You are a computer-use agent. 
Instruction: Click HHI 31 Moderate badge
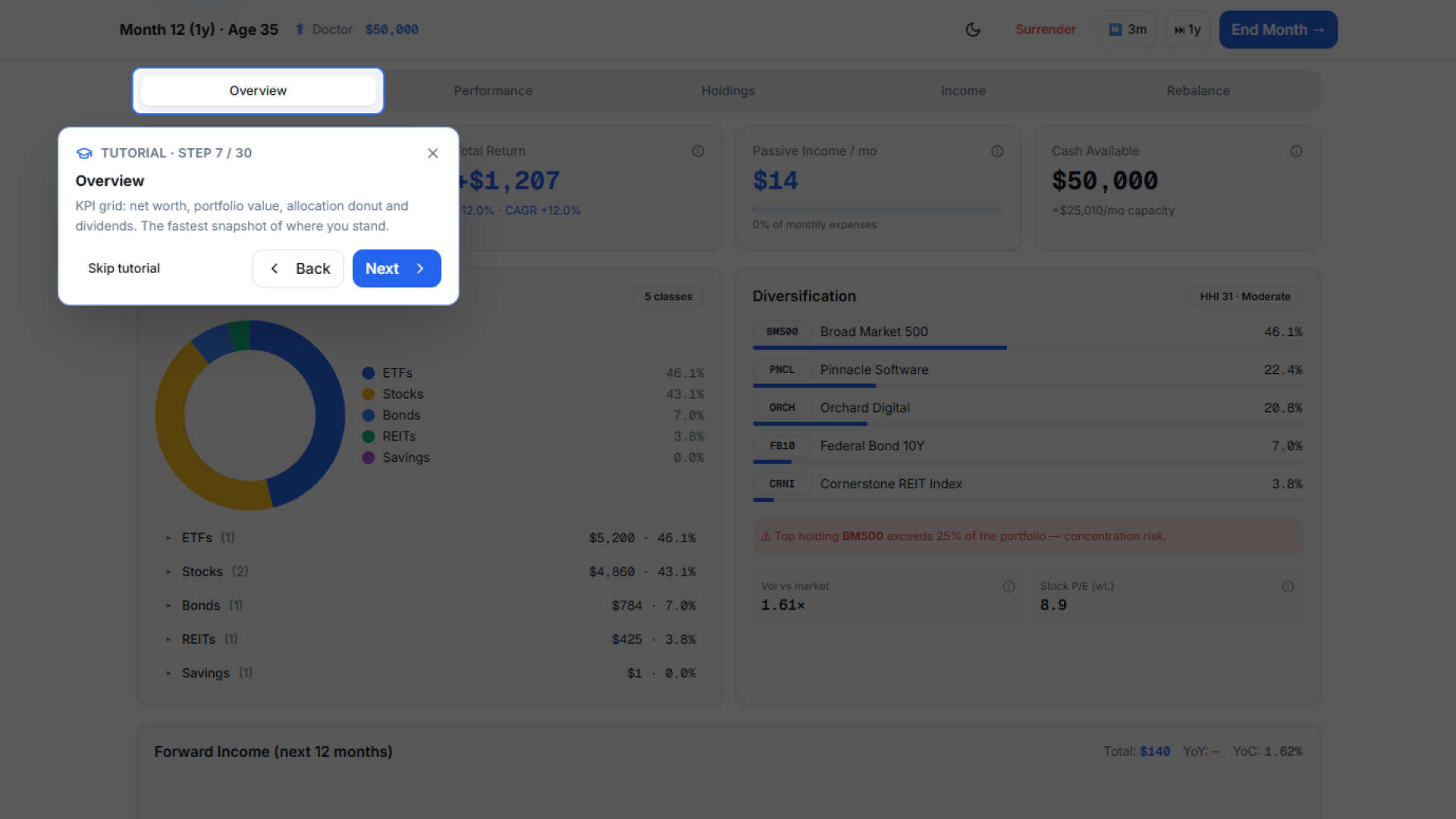(1245, 297)
